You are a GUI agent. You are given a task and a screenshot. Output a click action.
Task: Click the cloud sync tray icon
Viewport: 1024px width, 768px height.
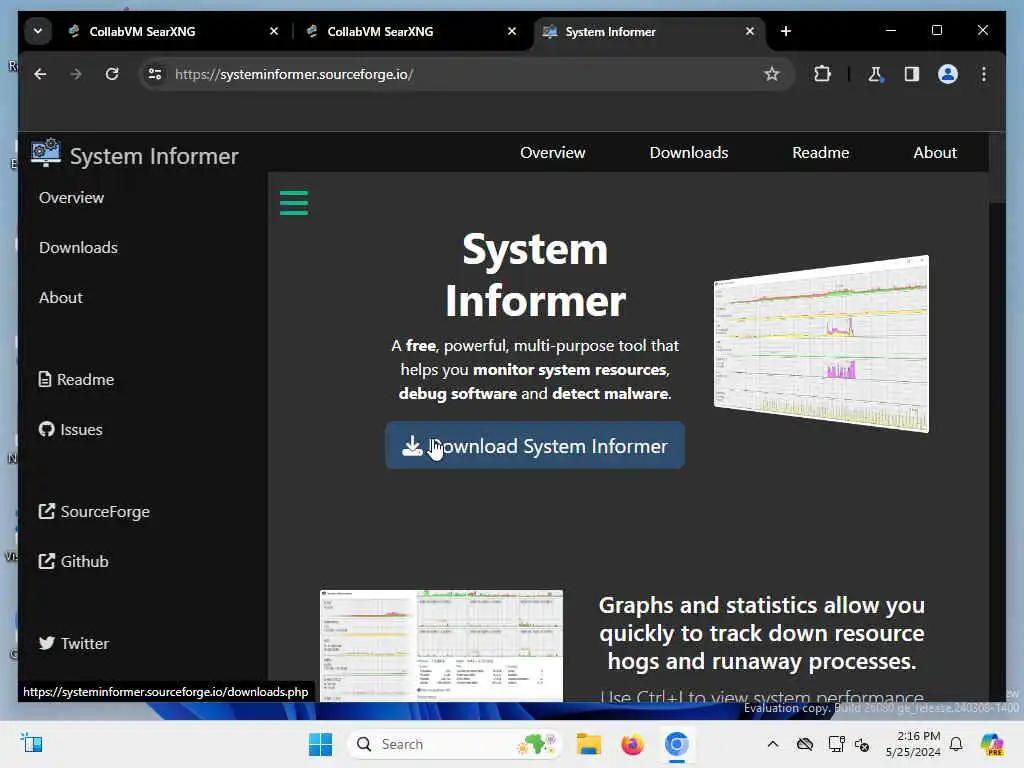[x=805, y=744]
